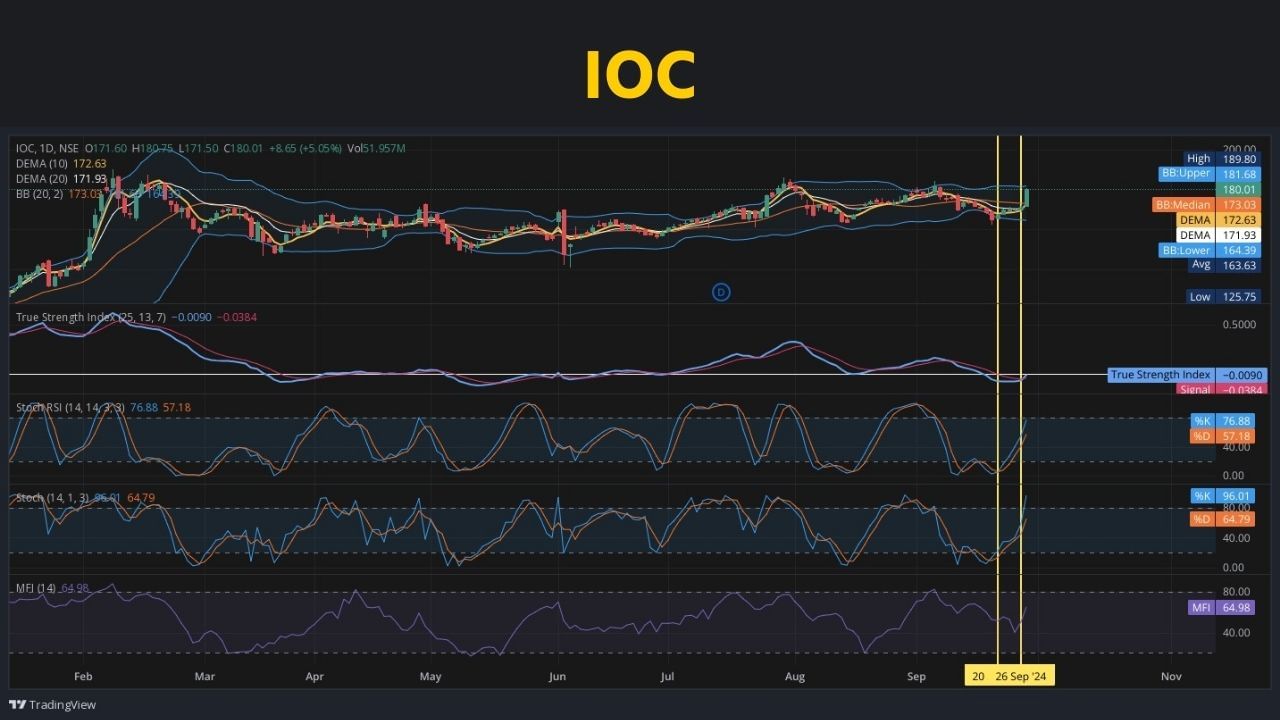Click the Stoch RSI %D 57.18 label
This screenshot has height=720, width=1280.
1221,437
